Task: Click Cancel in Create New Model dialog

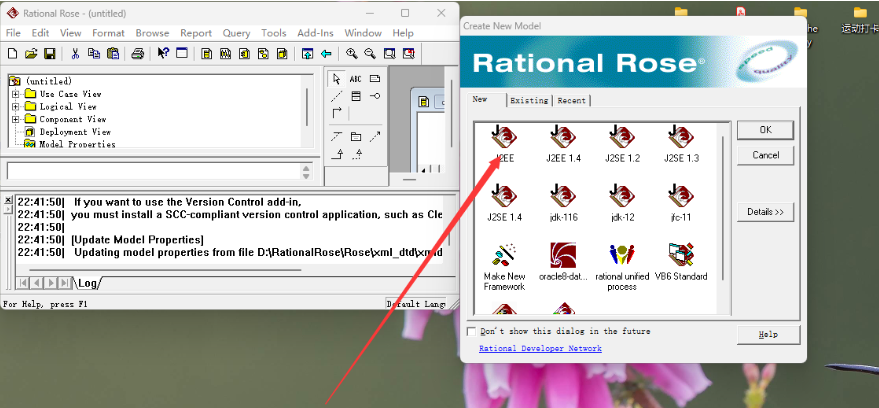Action: point(765,155)
